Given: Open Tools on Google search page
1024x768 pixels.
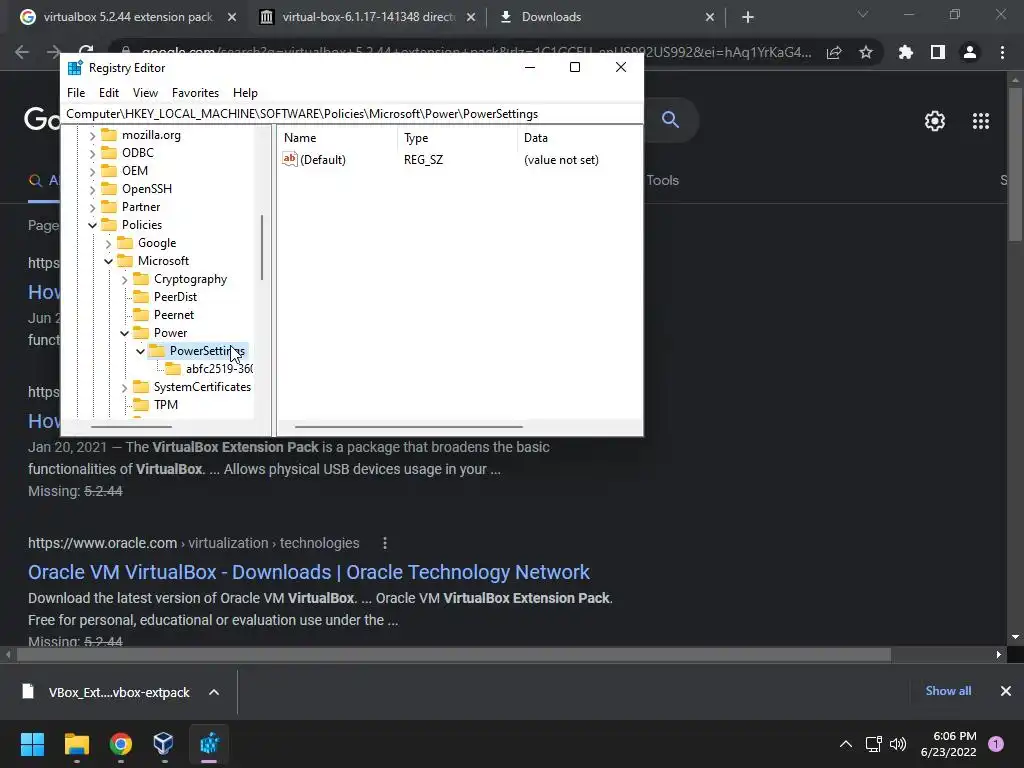Looking at the screenshot, I should 662,180.
